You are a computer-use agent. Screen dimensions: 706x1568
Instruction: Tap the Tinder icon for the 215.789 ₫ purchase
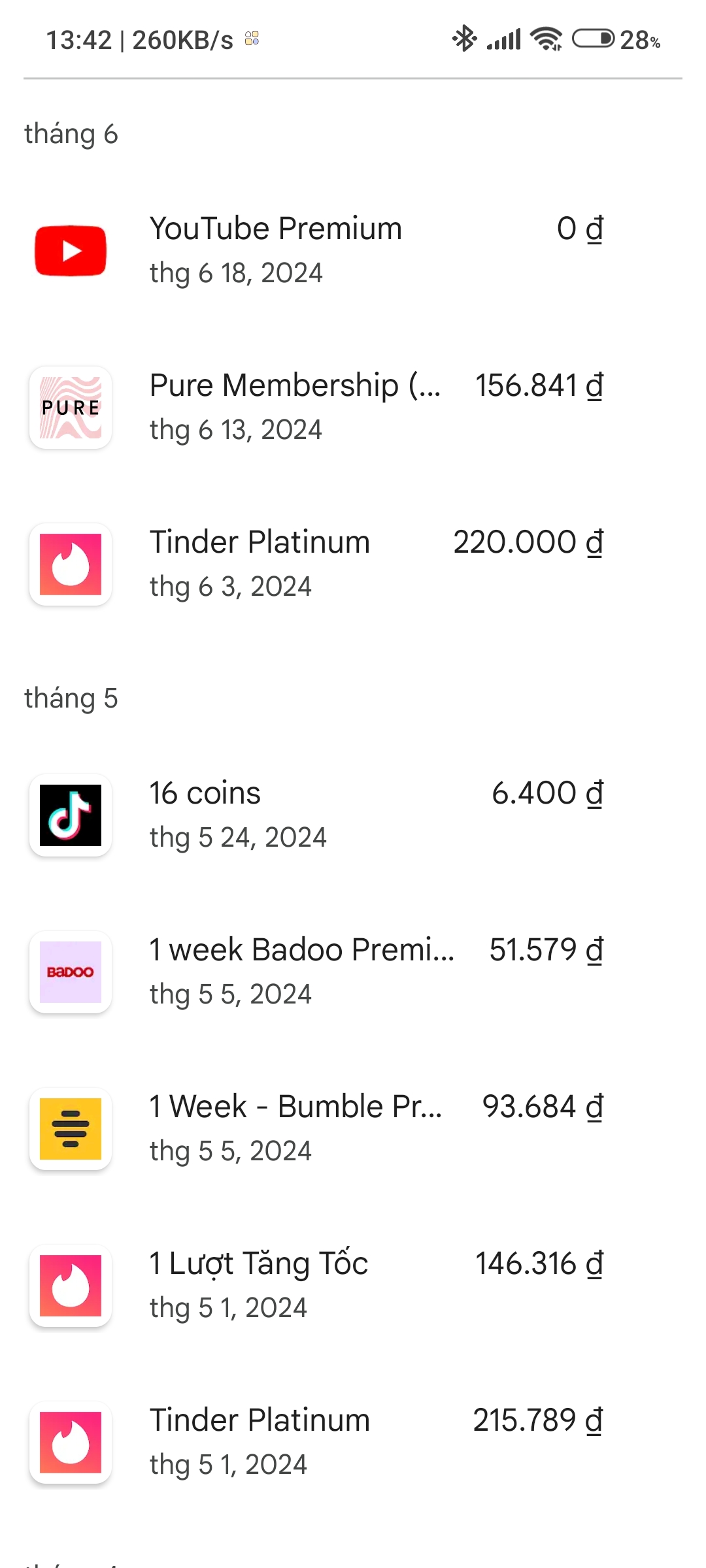pos(71,1443)
